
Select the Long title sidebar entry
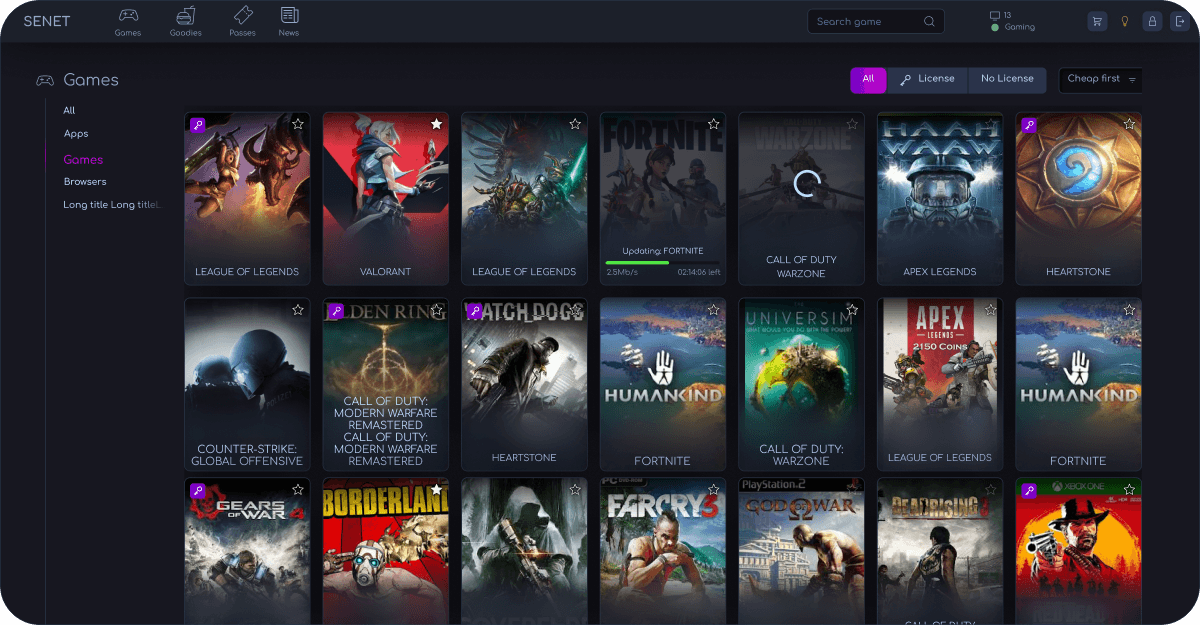[112, 205]
